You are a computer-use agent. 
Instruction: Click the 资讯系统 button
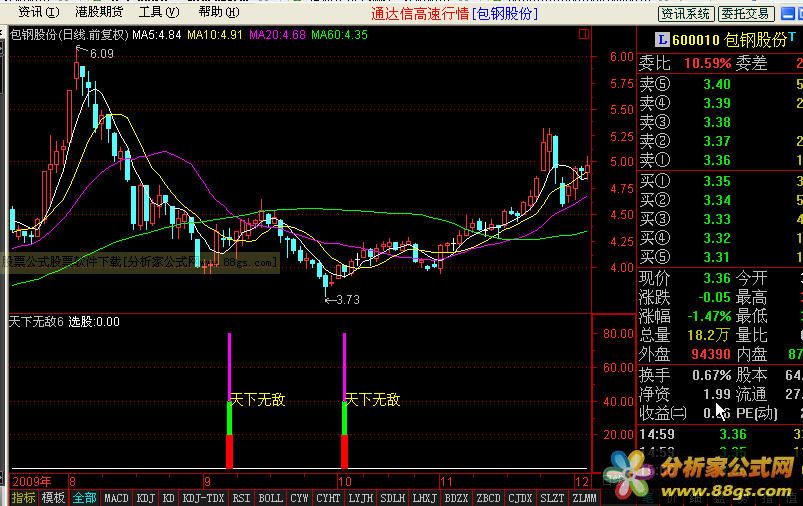coord(686,13)
